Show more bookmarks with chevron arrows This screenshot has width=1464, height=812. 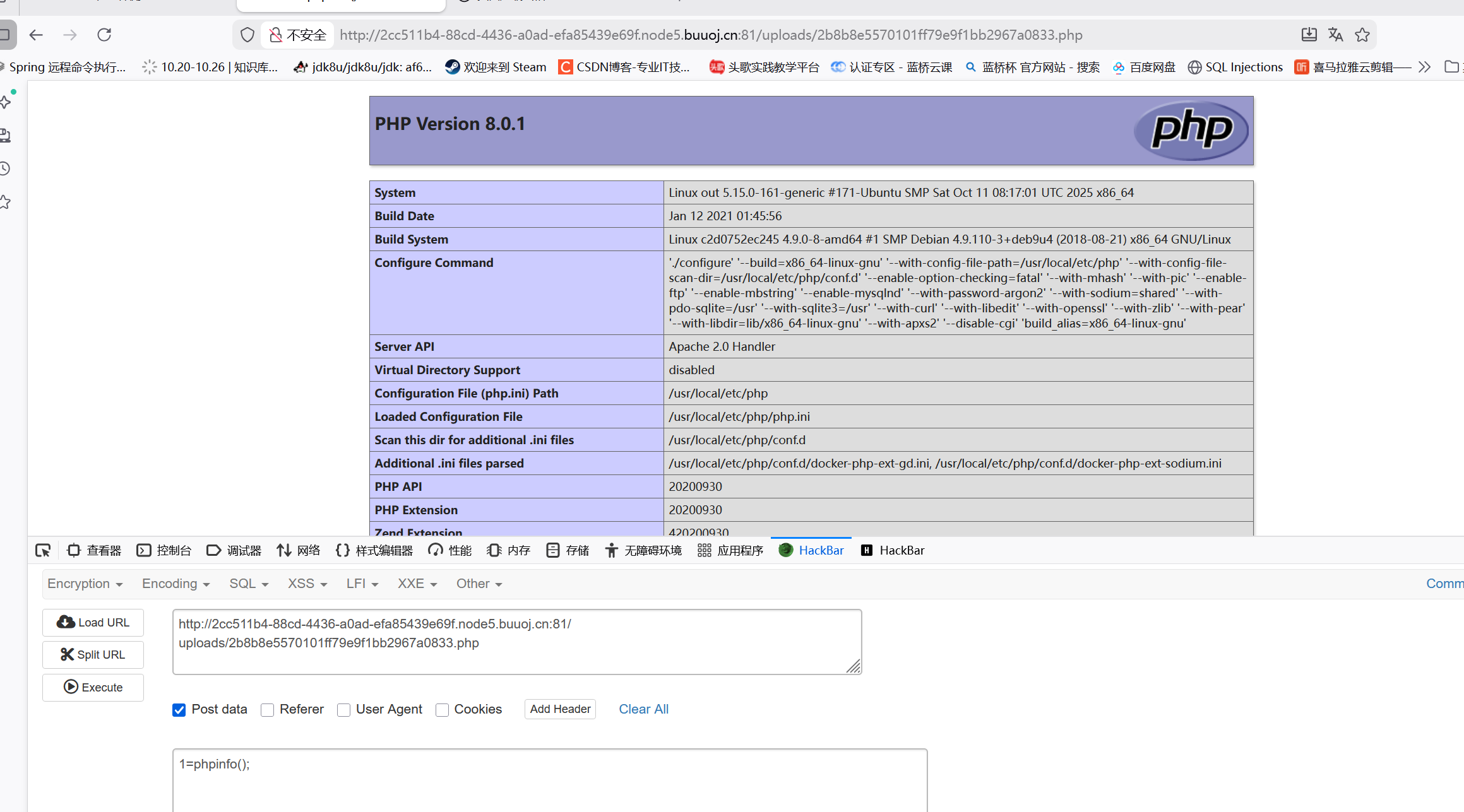[x=1424, y=67]
